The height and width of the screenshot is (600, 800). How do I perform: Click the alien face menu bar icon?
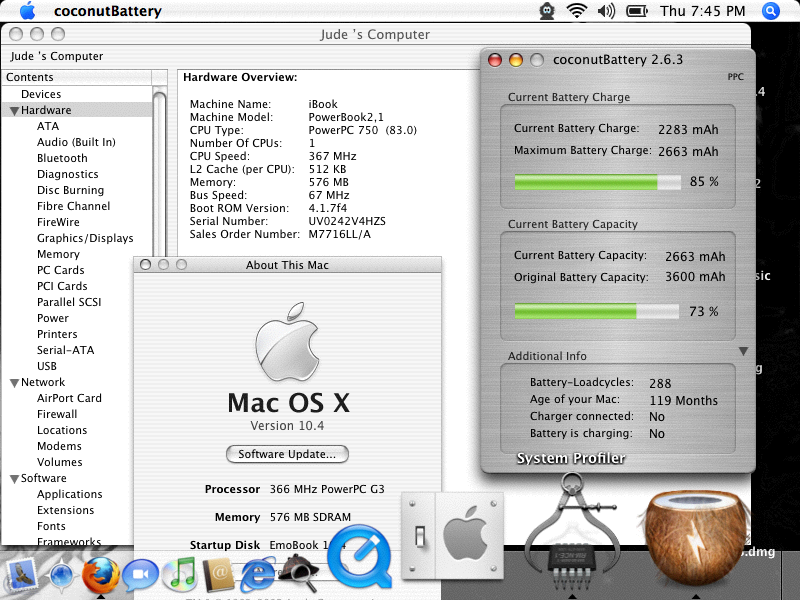pyautogui.click(x=547, y=11)
